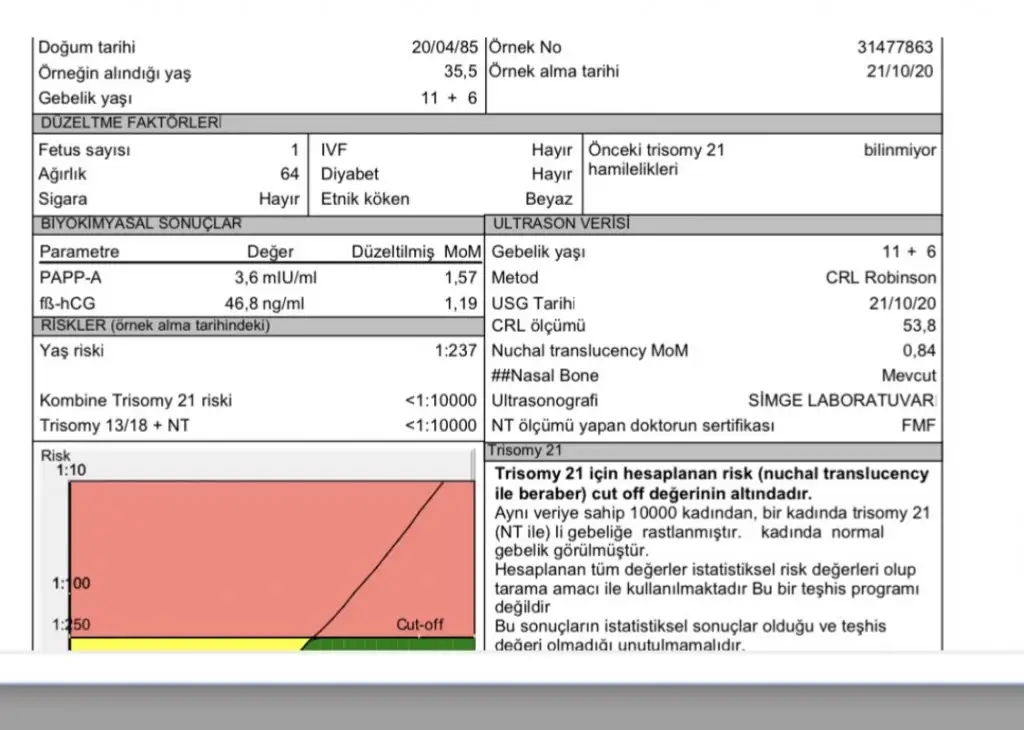Click nasal bone value Mevcut

click(x=908, y=375)
